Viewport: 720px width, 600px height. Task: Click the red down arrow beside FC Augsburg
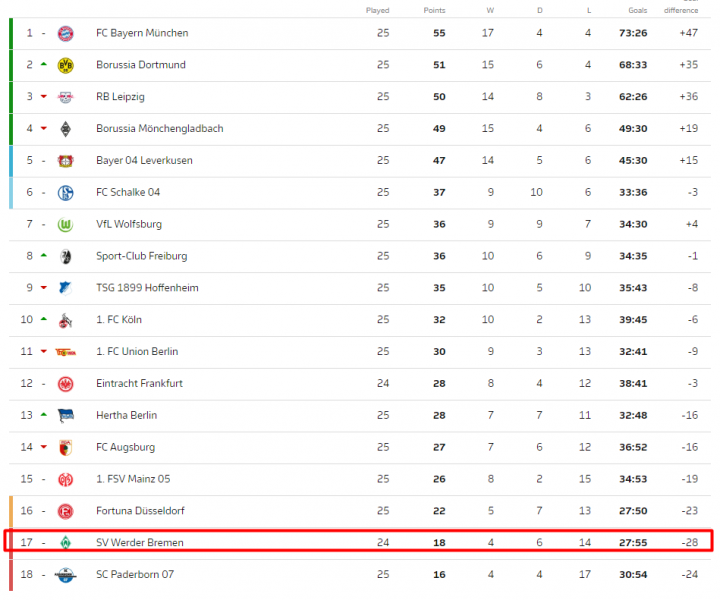[x=44, y=448]
